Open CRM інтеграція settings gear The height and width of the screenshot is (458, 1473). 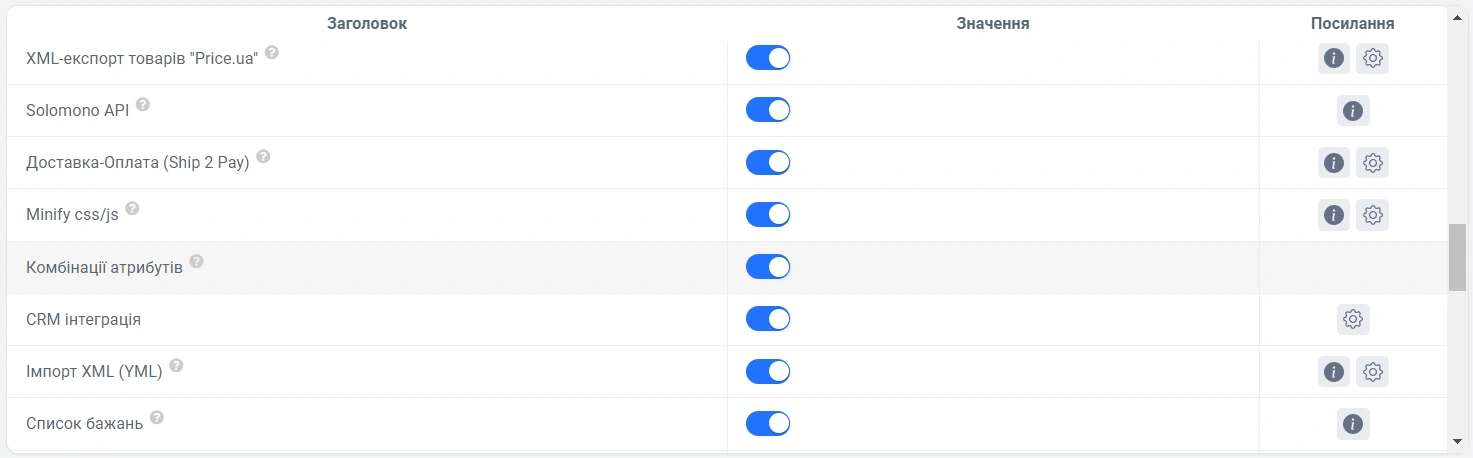[1353, 319]
